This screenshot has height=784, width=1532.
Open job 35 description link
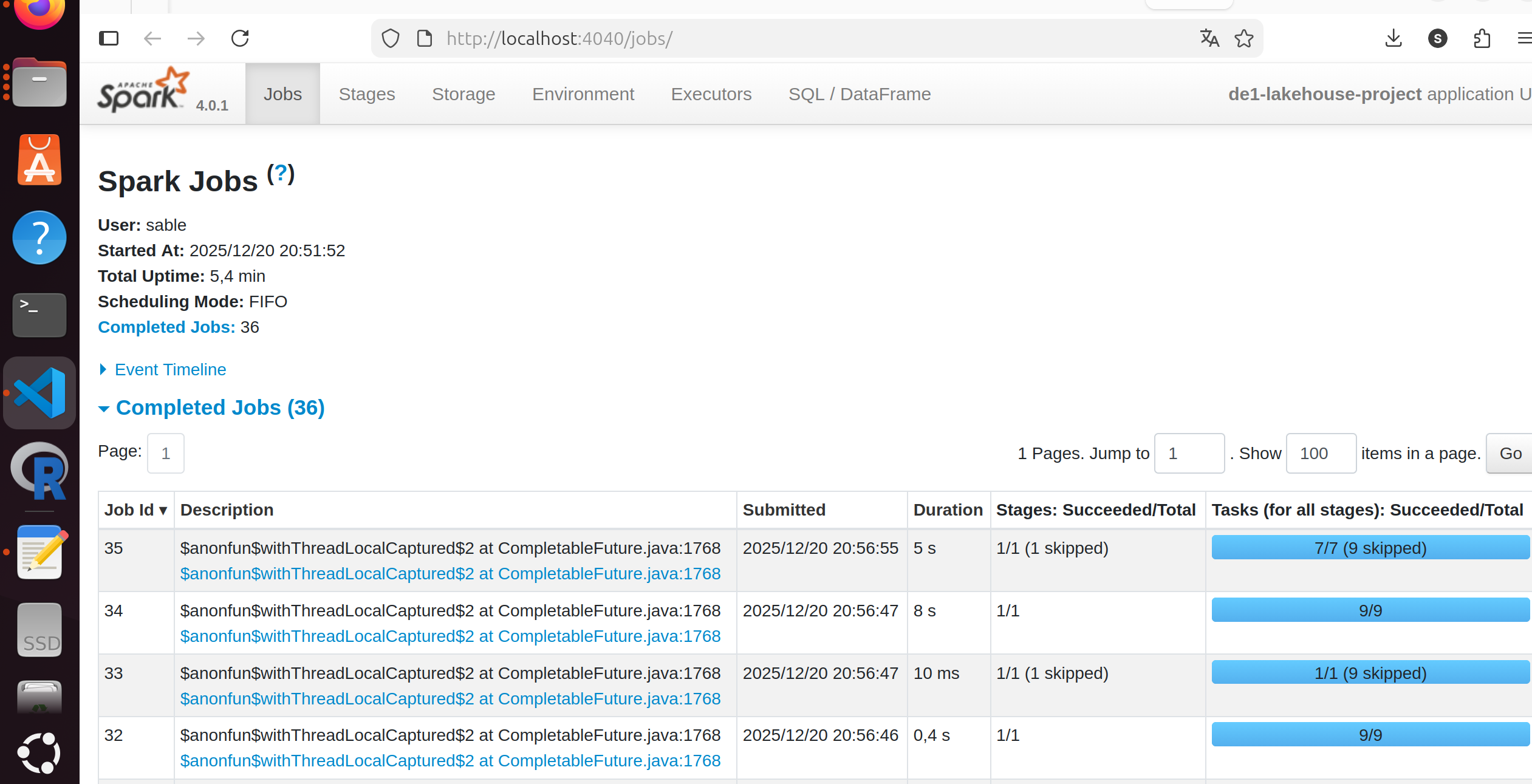tap(450, 574)
